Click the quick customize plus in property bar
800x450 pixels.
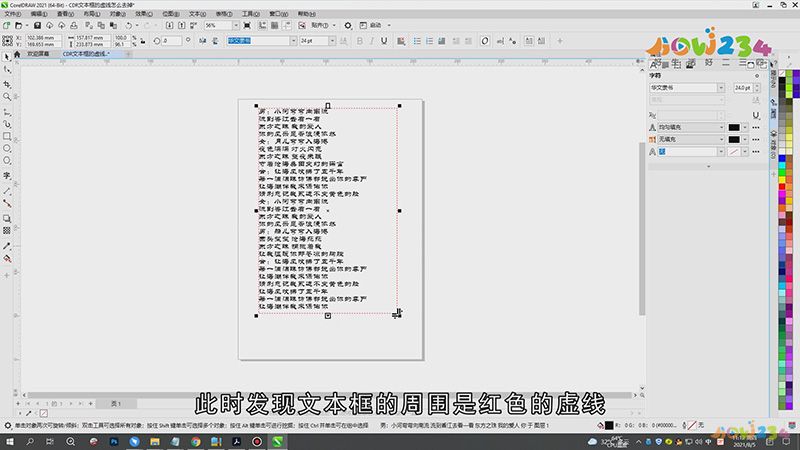pyautogui.click(x=560, y=41)
